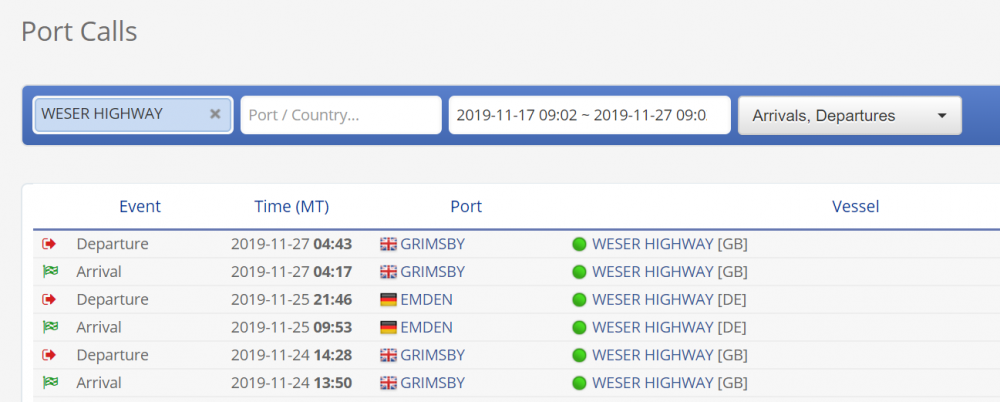
Task: Click green status dot in 13:50 arrival row
Action: [x=579, y=383]
